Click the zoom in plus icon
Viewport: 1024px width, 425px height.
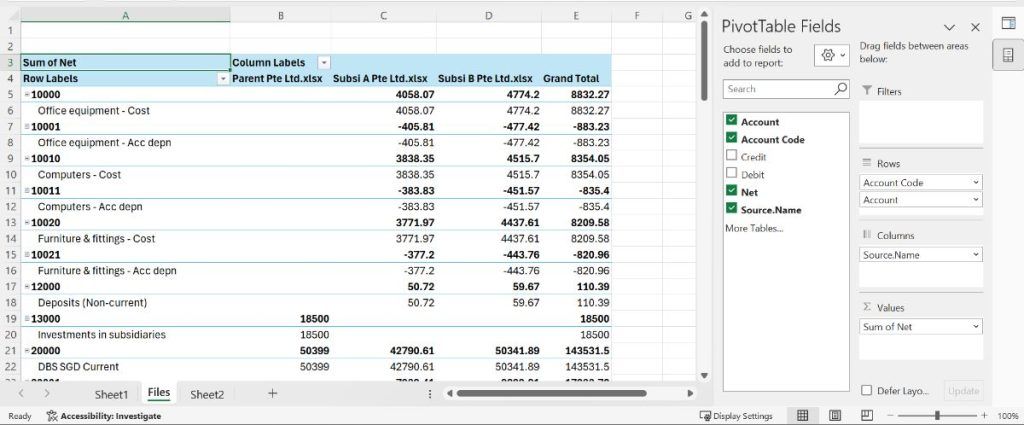[x=984, y=415]
